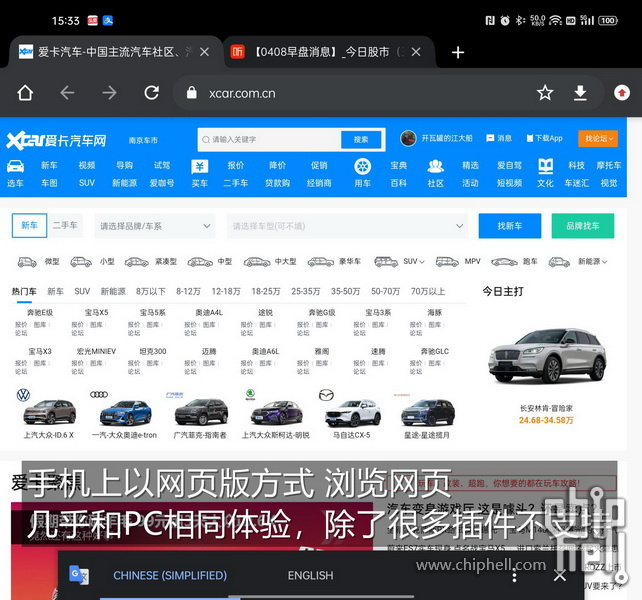Click the 用车 wheel icon
The height and width of the screenshot is (600, 642).
coord(362,166)
